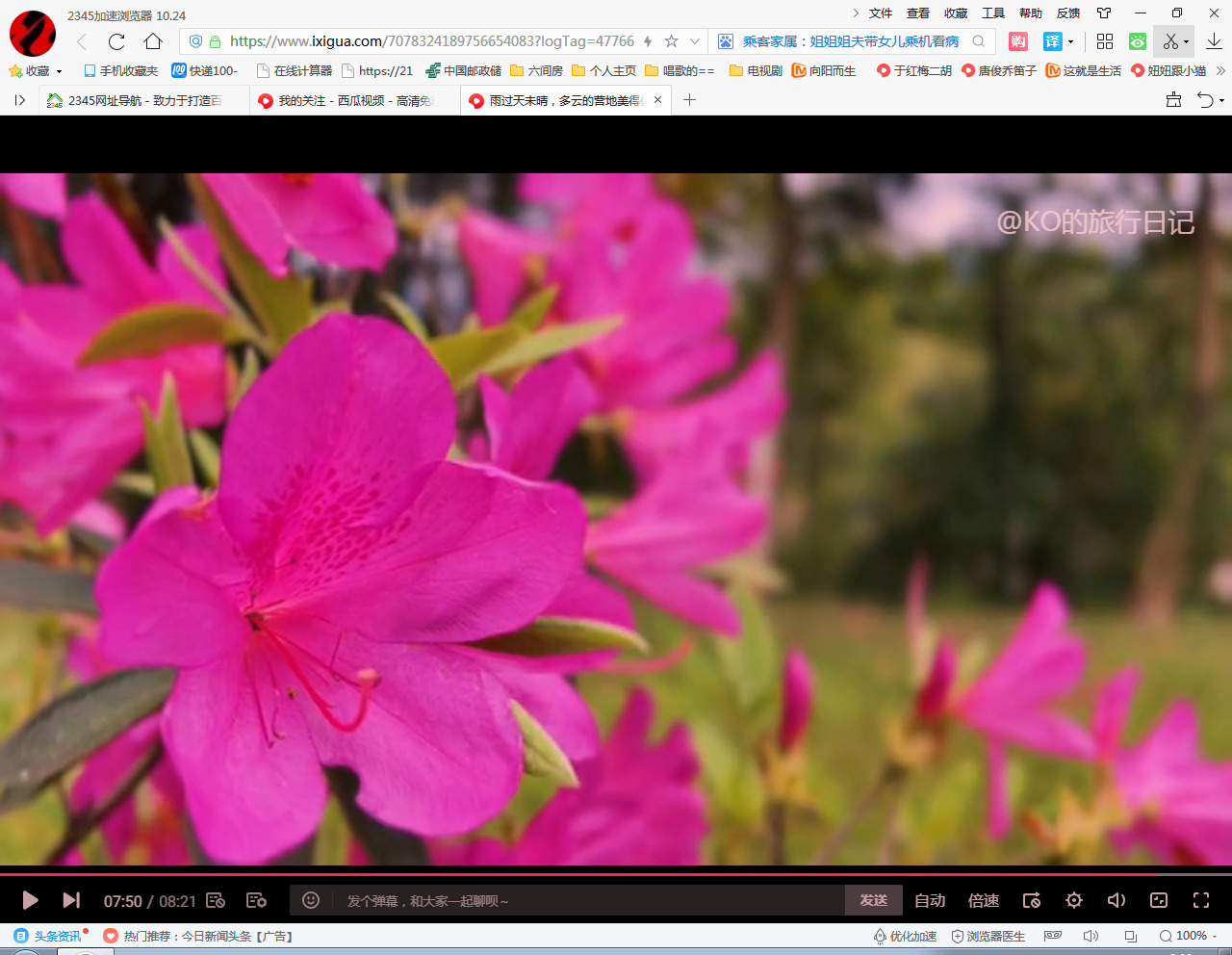
Task: Open the 中国邮政储 bookmark
Action: (464, 70)
